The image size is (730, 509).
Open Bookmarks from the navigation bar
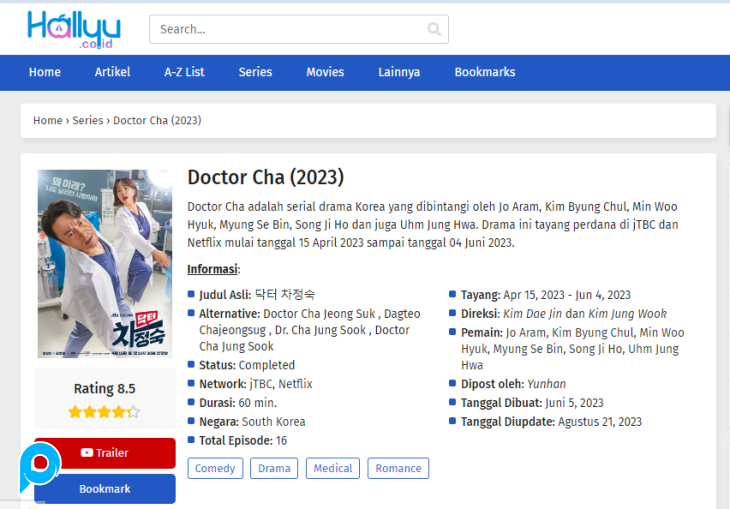[x=485, y=72]
